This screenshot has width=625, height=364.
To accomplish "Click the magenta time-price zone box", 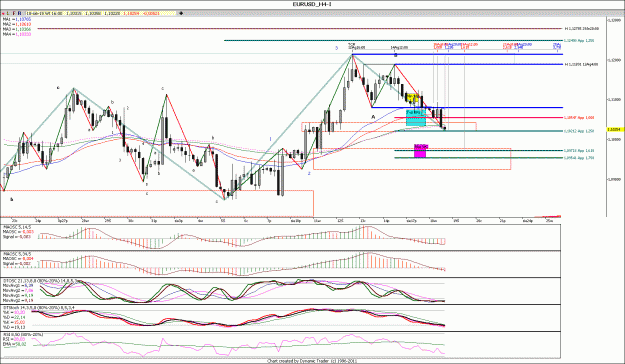I will point(420,151).
